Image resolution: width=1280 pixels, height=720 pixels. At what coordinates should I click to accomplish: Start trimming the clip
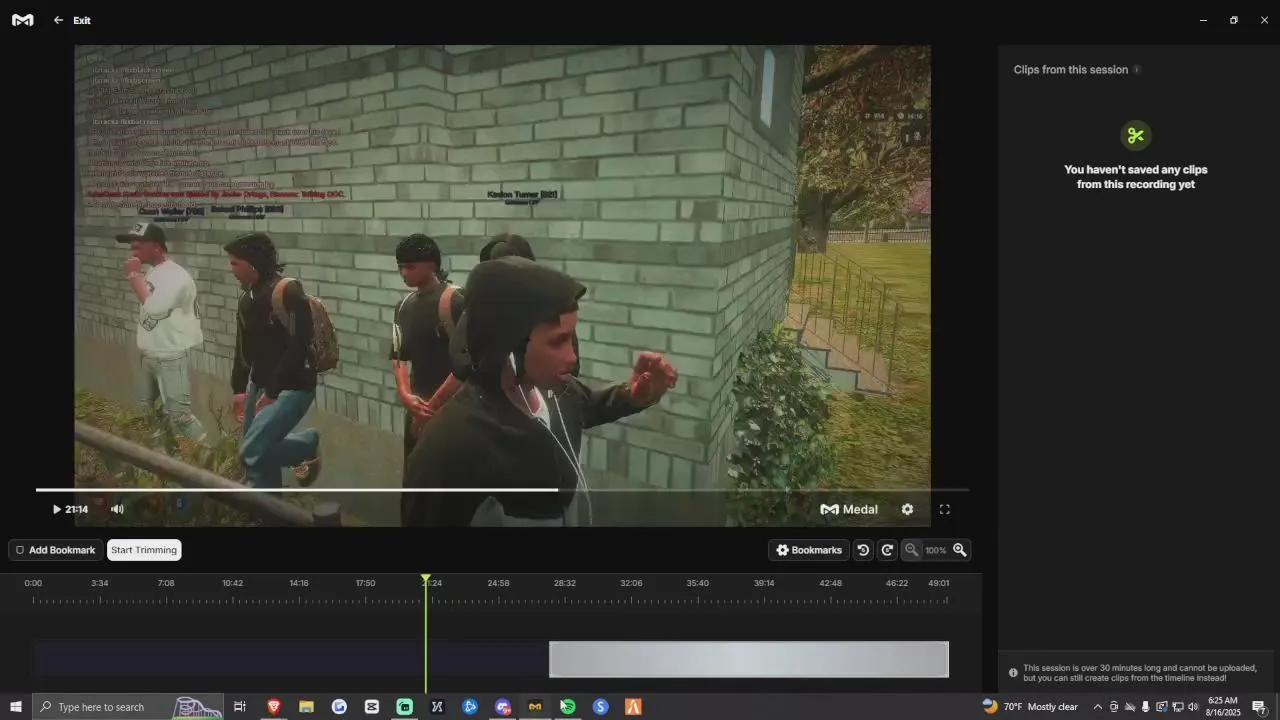pos(144,550)
